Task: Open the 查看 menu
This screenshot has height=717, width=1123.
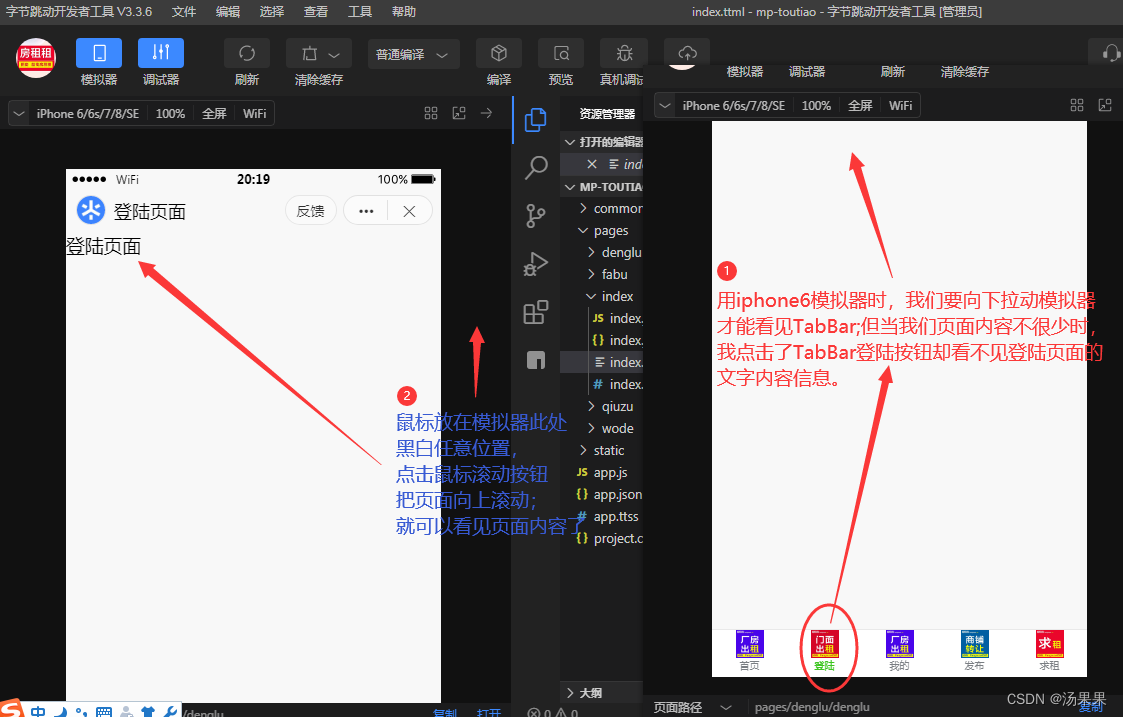Action: 315,11
